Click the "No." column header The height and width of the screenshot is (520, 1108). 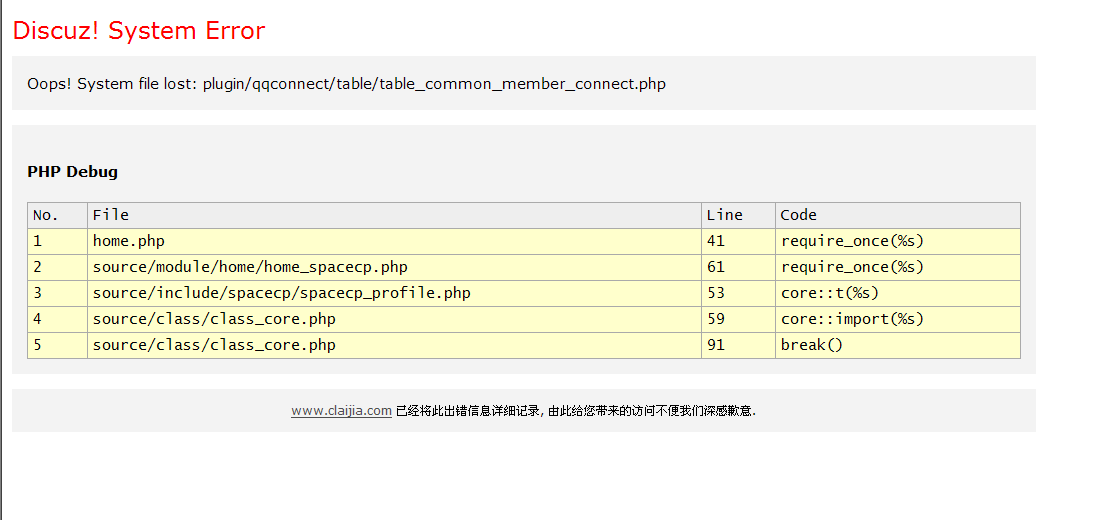coord(46,215)
